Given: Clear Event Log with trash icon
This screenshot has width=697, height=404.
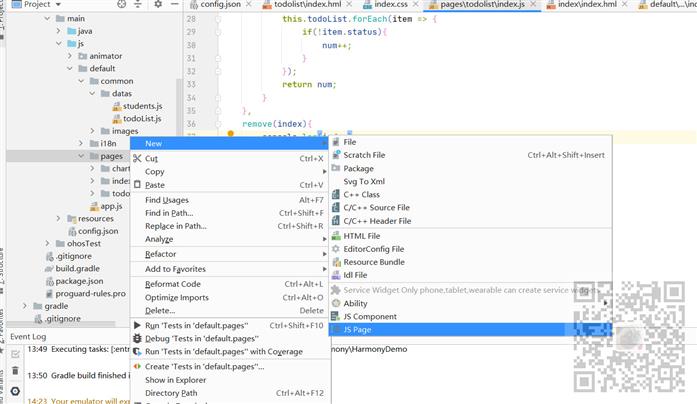Looking at the screenshot, I should (15, 370).
